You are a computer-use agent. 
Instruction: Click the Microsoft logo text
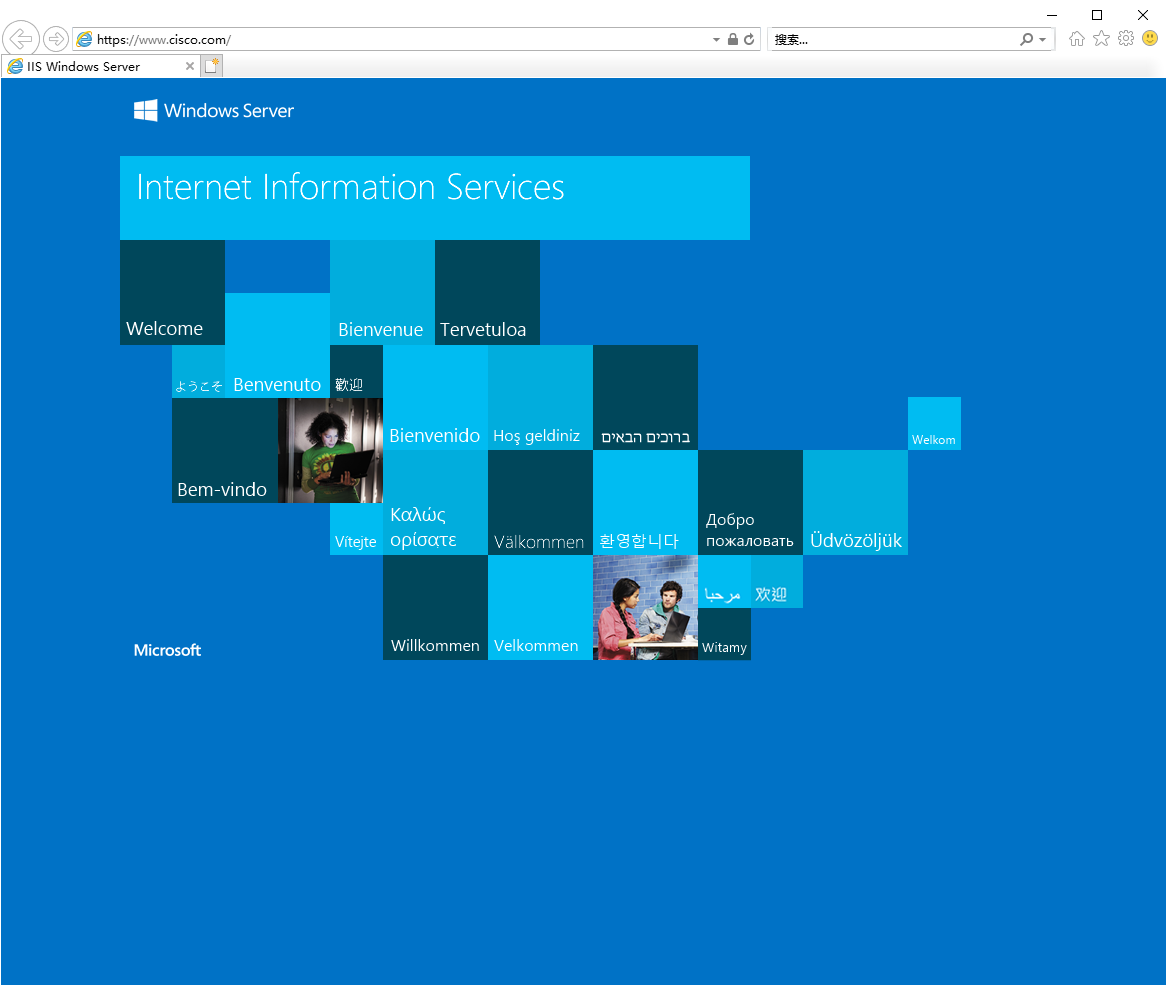click(x=167, y=650)
